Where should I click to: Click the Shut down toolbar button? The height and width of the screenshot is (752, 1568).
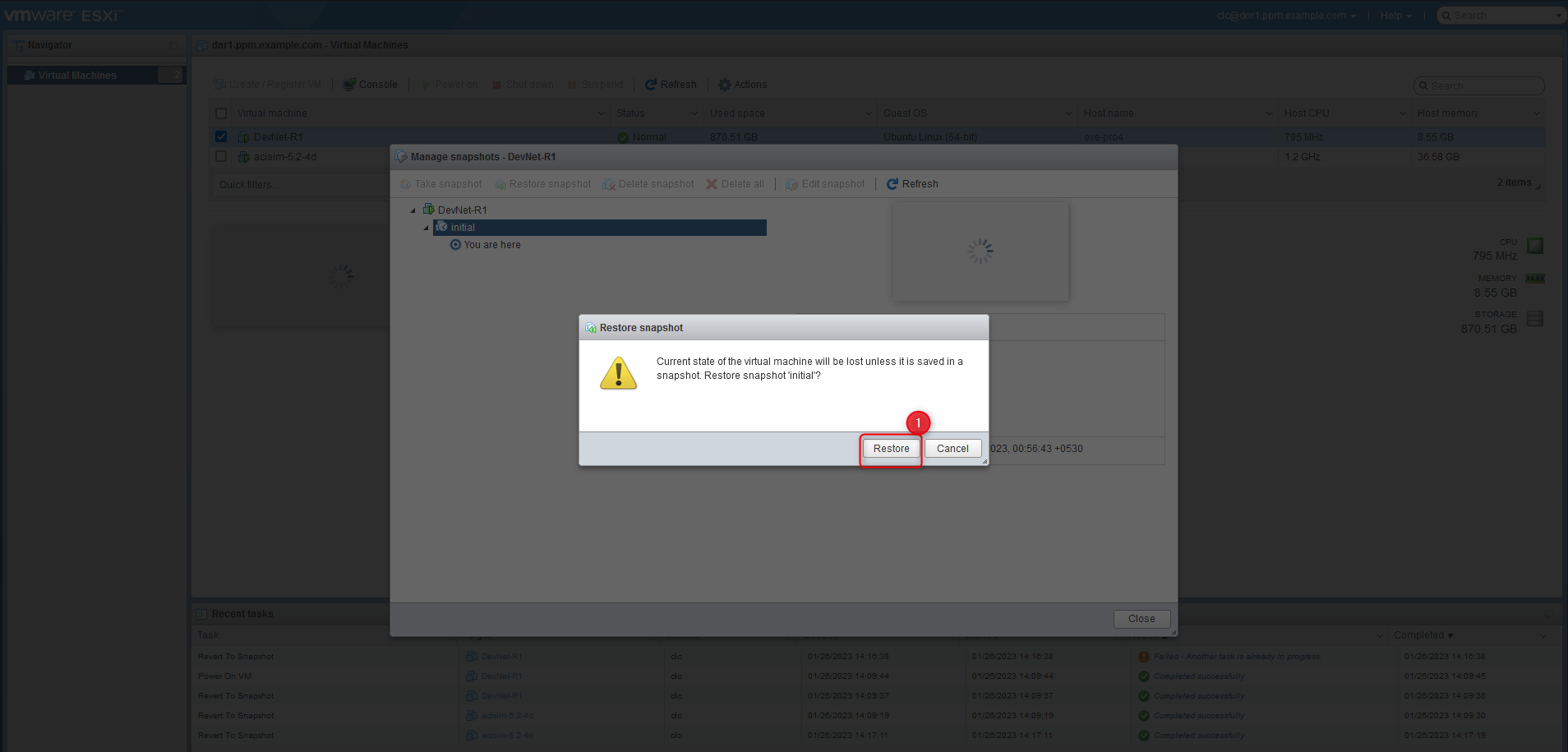(x=523, y=85)
